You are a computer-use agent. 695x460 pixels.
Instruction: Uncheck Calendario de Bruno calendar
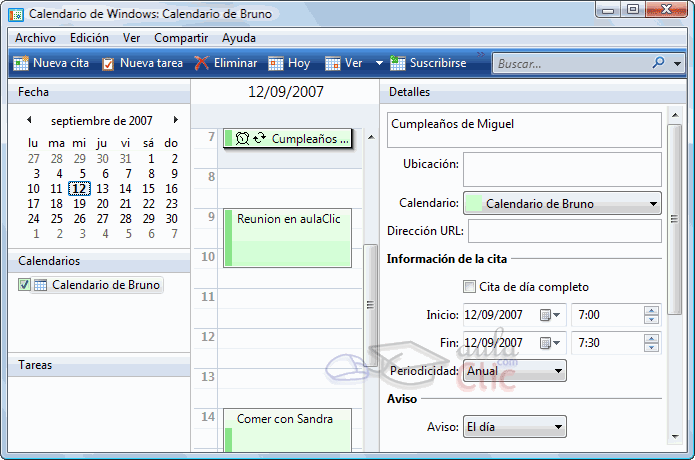[x=25, y=285]
